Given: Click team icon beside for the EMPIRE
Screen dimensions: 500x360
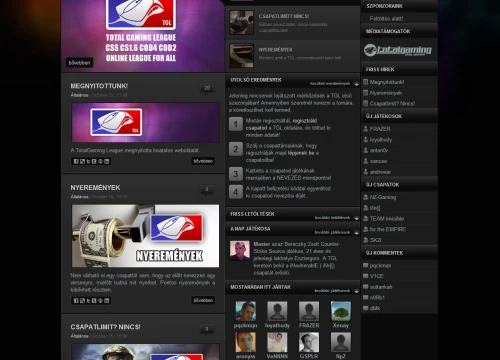Looking at the screenshot, I should [x=366, y=229].
